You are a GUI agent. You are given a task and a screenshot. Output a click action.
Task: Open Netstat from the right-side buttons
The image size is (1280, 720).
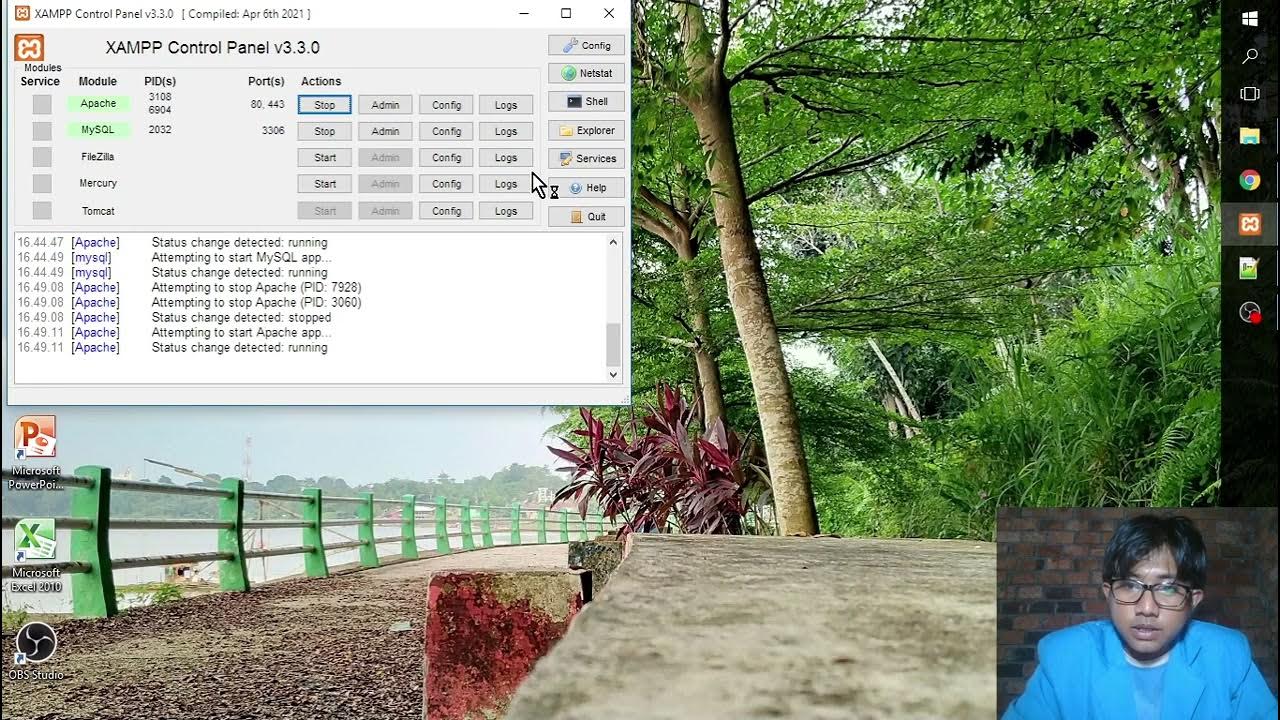586,73
